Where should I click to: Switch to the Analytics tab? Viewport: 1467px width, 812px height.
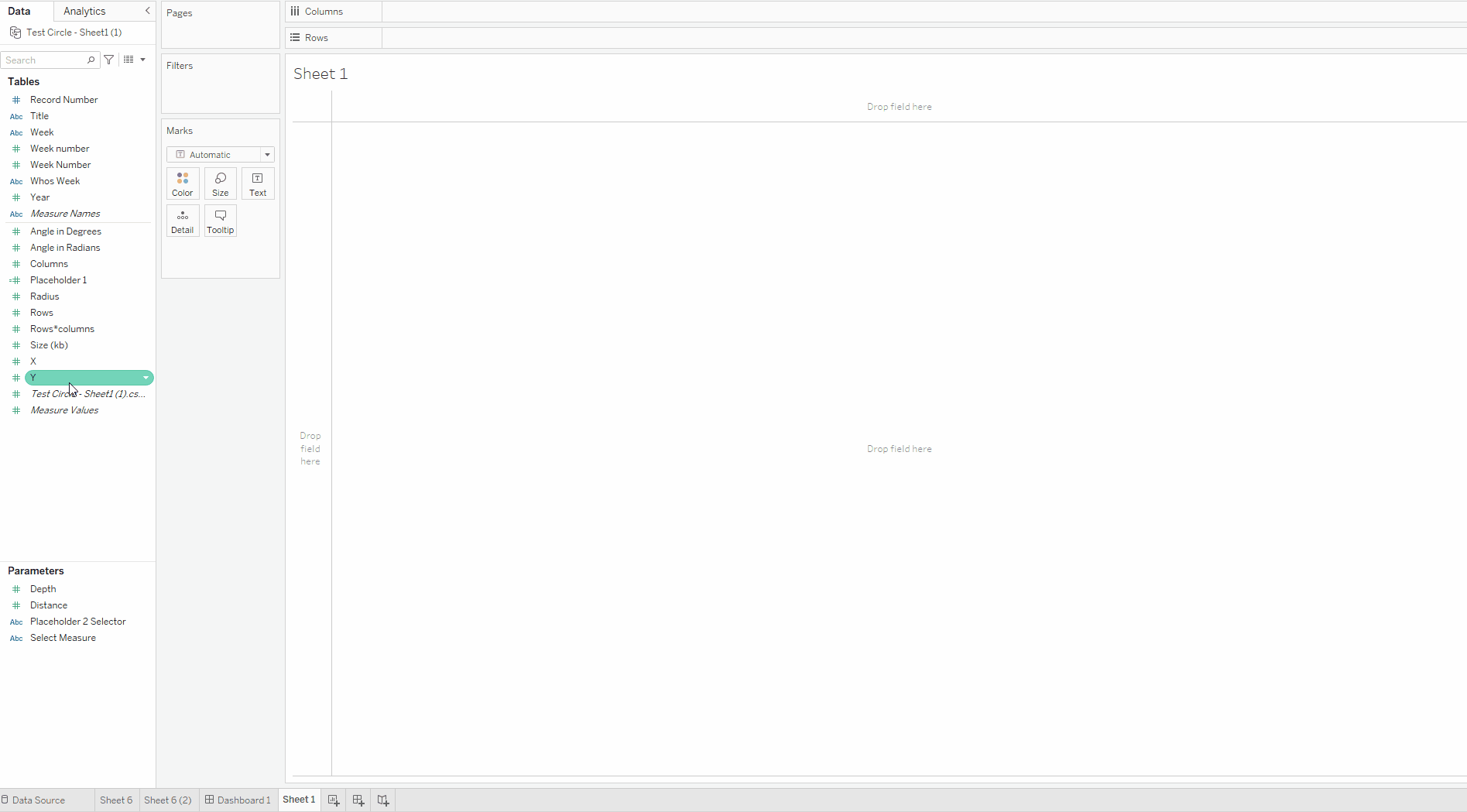click(x=84, y=11)
